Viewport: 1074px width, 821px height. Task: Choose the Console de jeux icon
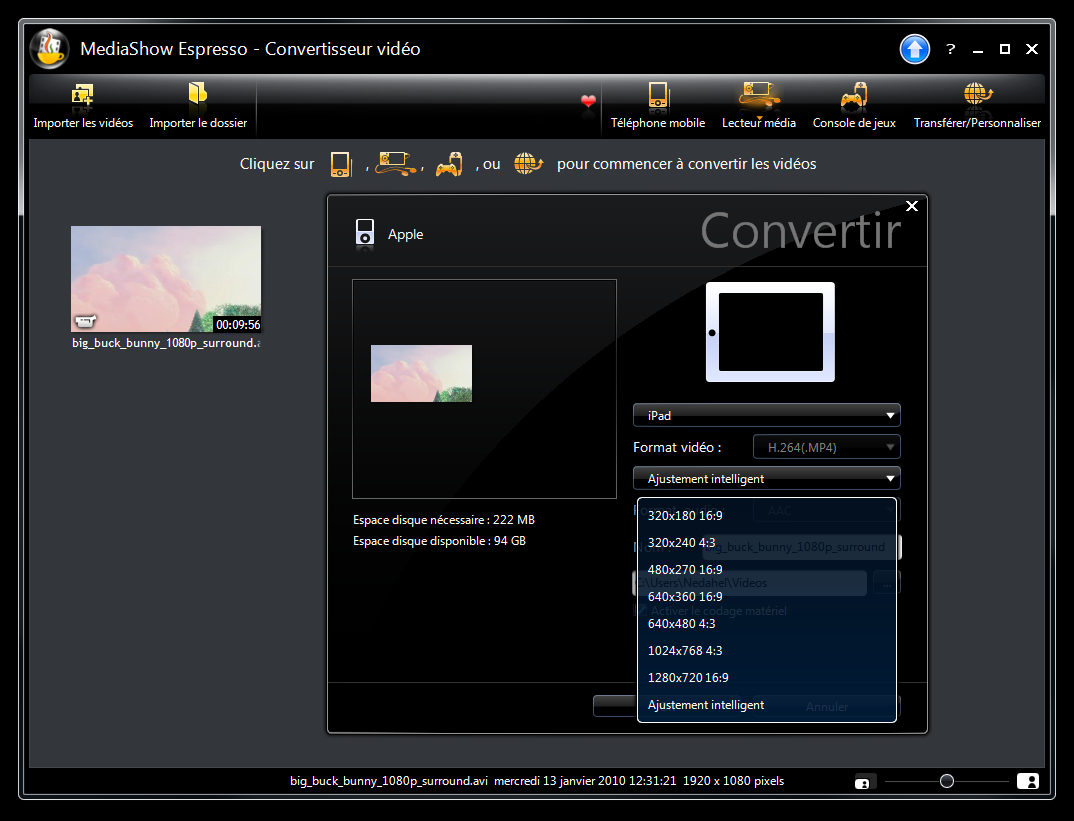[x=854, y=96]
